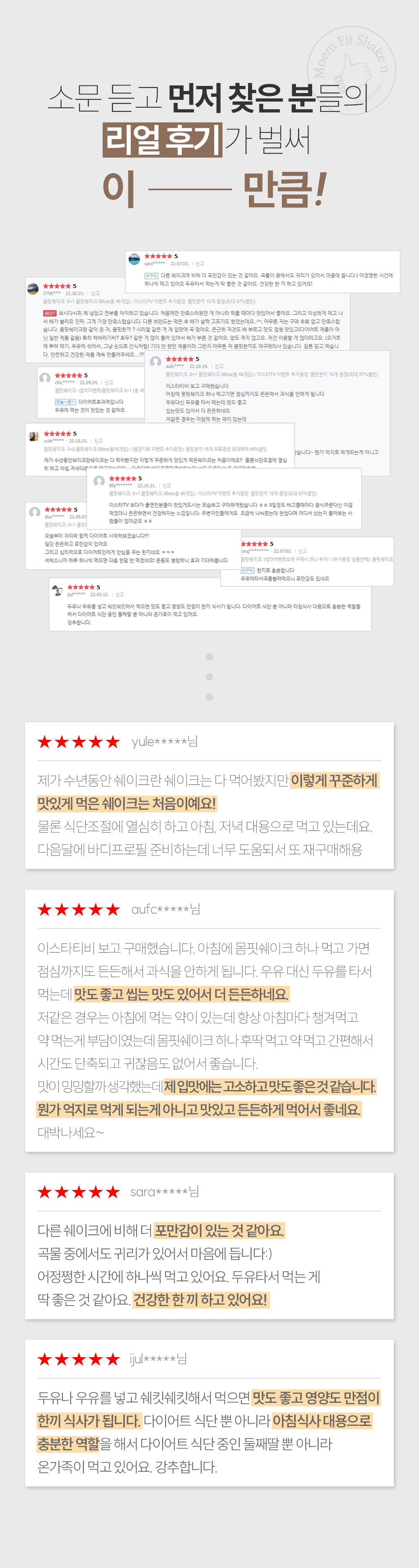This screenshot has width=419, height=1568.
Task: Click yule's profile photo in collage
Action: click(34, 436)
